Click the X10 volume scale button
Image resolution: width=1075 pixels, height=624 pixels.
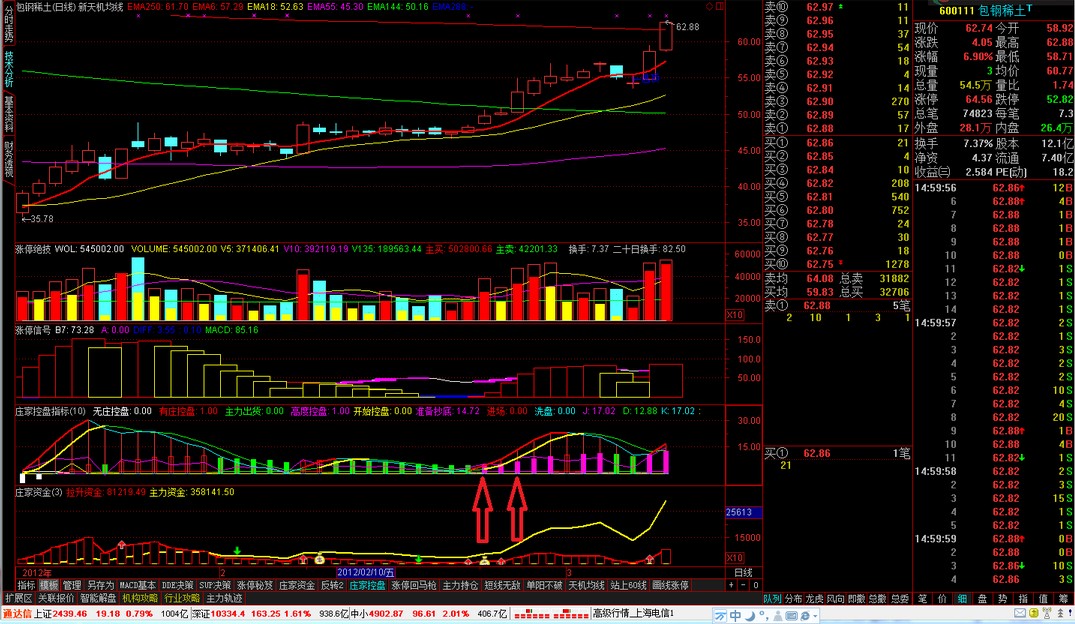(734, 315)
